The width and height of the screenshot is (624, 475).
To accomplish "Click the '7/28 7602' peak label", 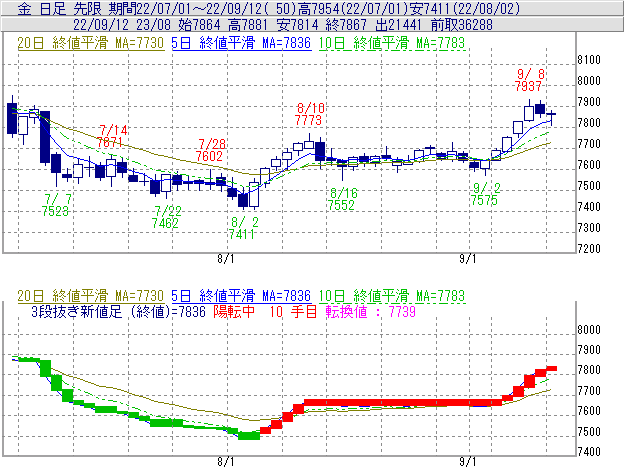I will (211, 150).
